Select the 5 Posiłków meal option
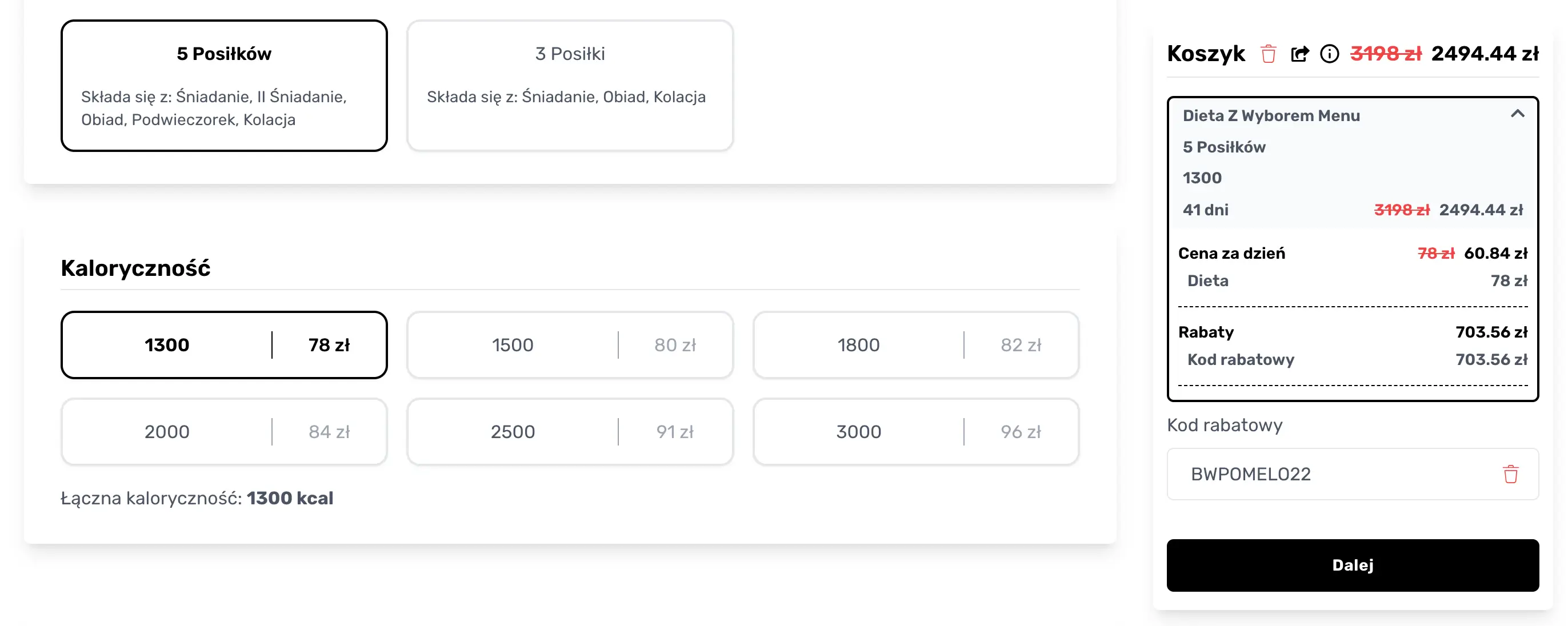 (224, 86)
